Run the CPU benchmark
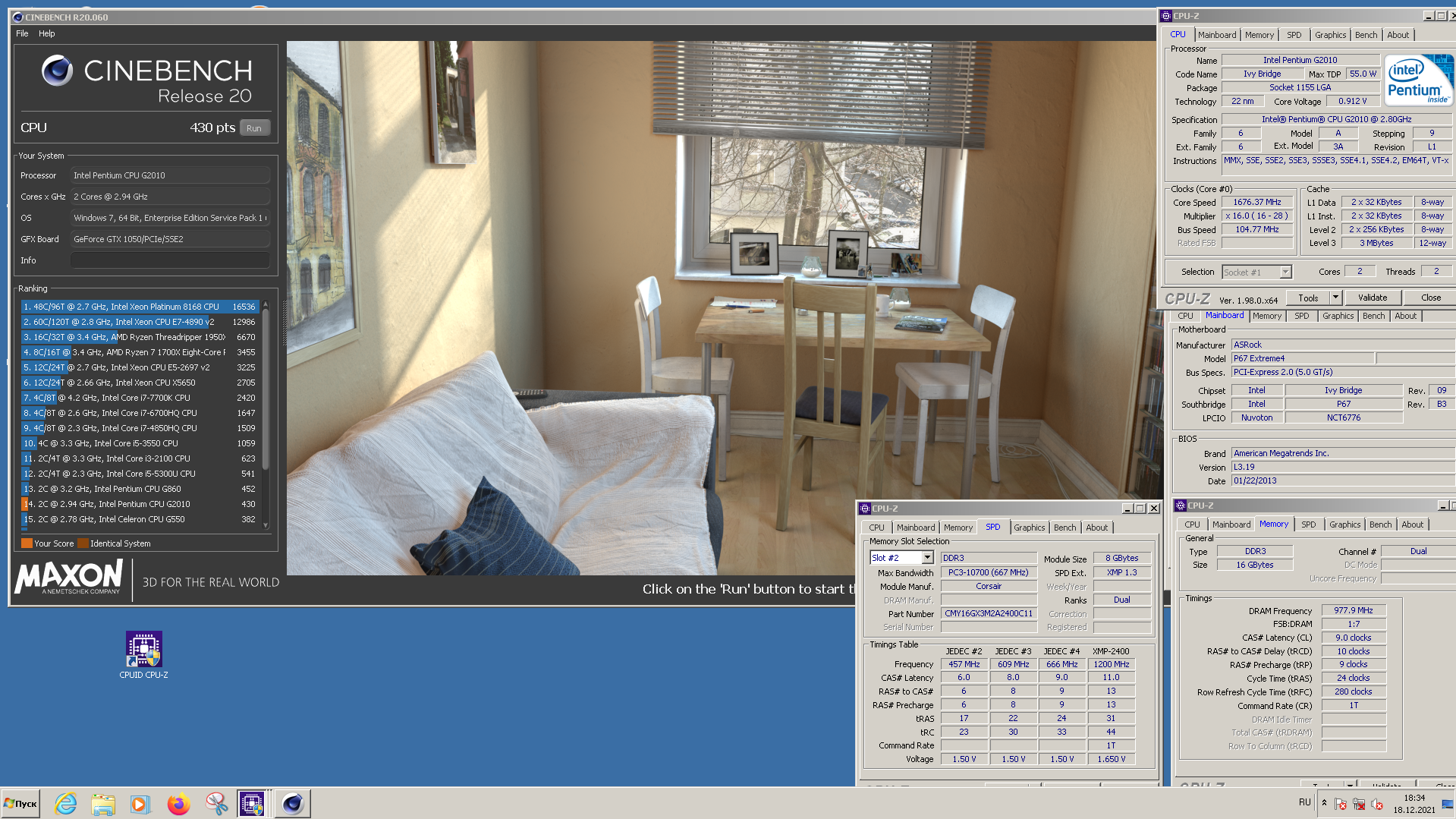The height and width of the screenshot is (819, 1456). tap(254, 128)
